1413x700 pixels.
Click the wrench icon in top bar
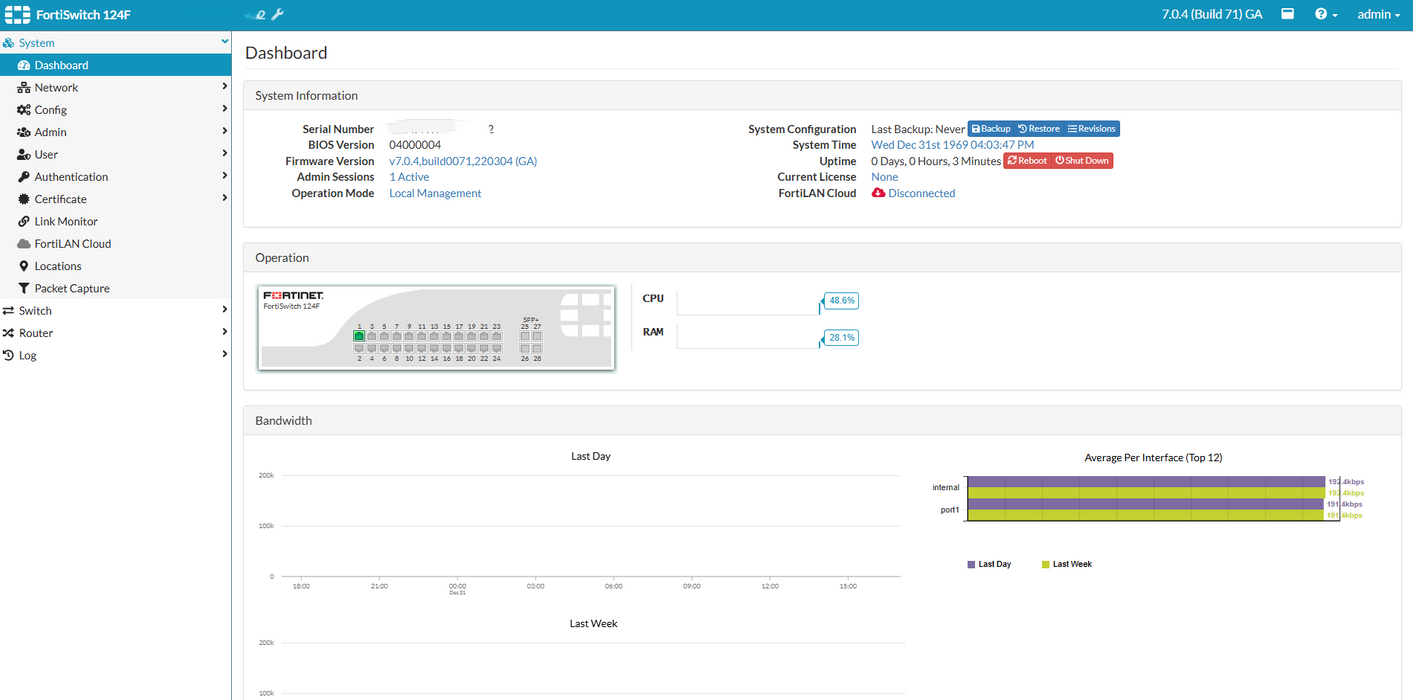tap(278, 14)
